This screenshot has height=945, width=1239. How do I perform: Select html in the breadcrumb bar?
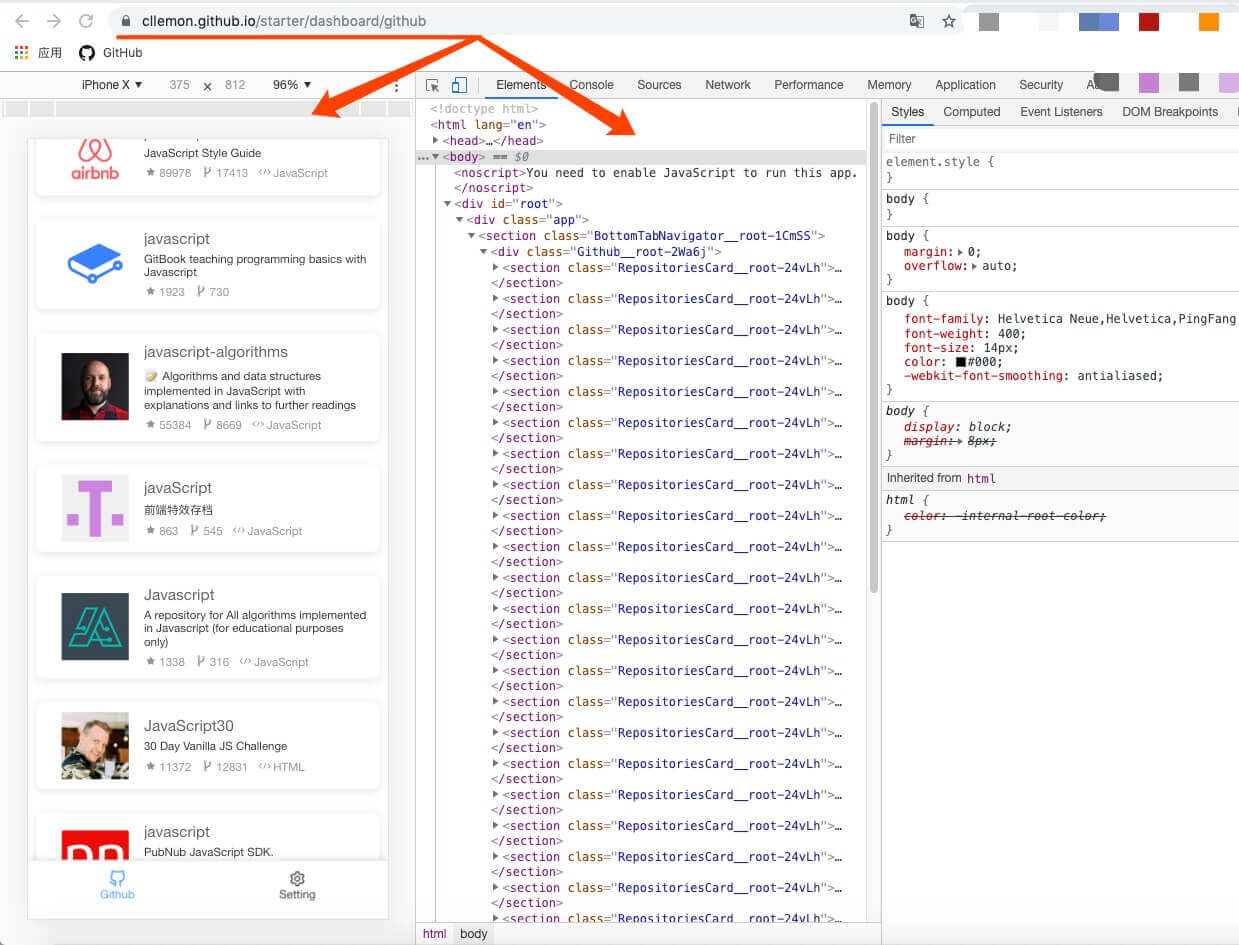434,934
